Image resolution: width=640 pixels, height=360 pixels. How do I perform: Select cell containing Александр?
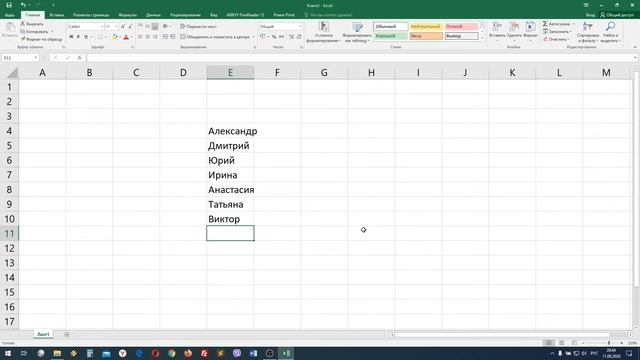(230, 131)
